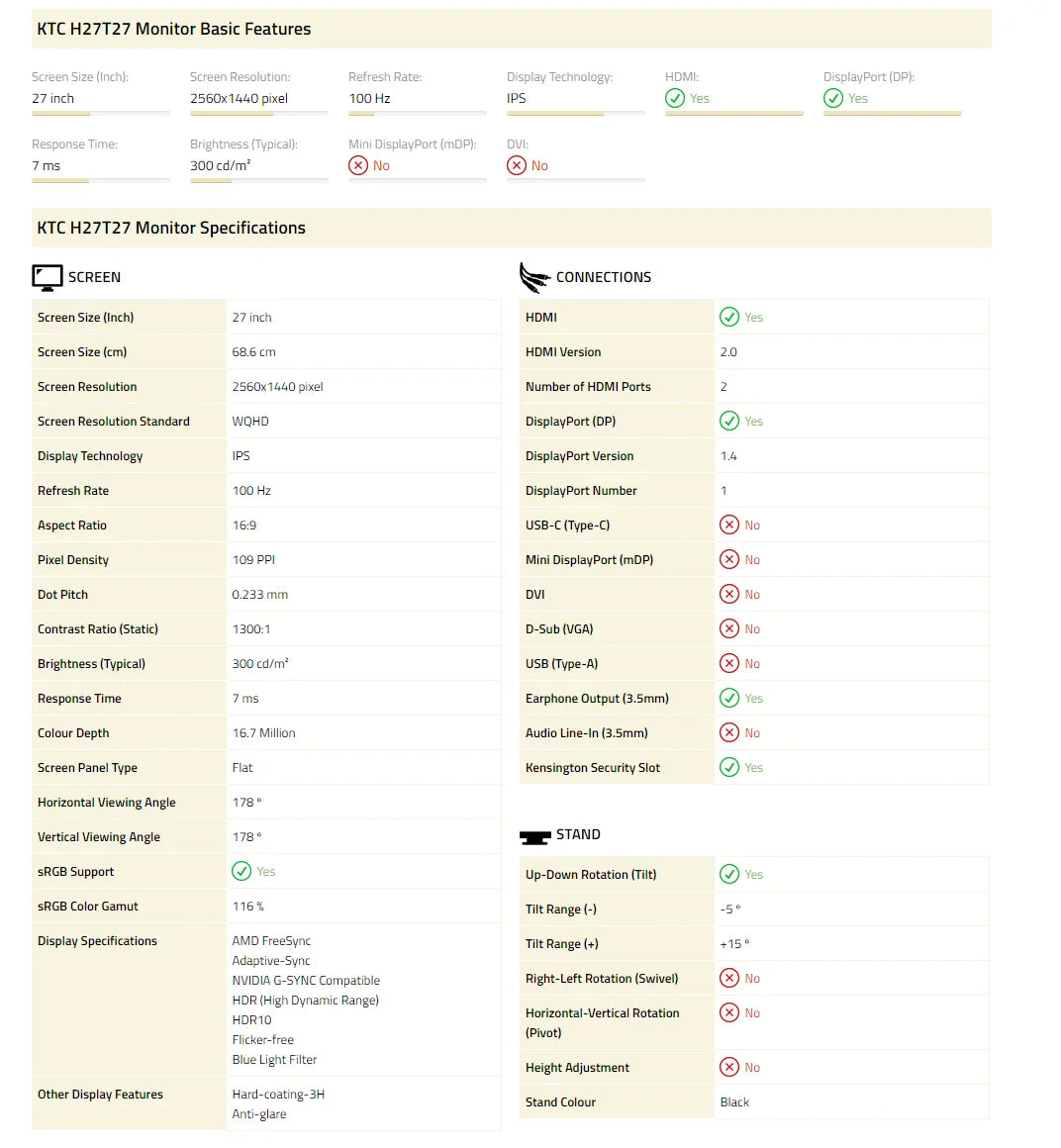Click red cross in Right-Left Rotation (Swivel) row
Image resolution: width=1061 pixels, height=1148 pixels.
(729, 978)
